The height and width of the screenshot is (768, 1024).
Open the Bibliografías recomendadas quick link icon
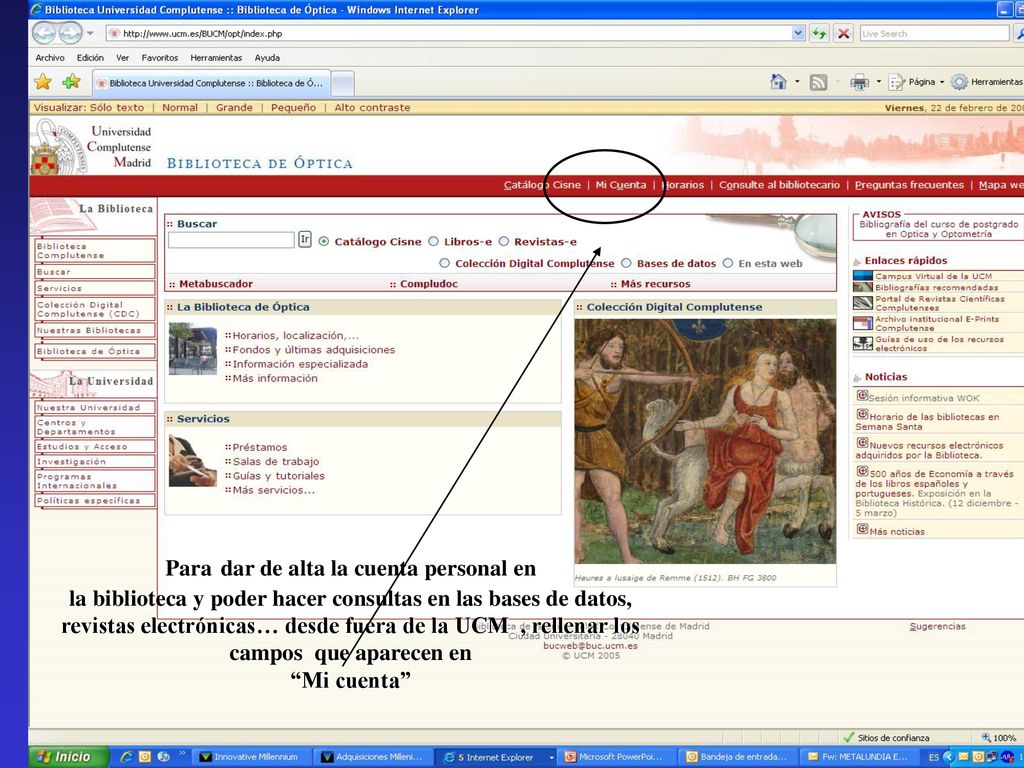point(863,287)
